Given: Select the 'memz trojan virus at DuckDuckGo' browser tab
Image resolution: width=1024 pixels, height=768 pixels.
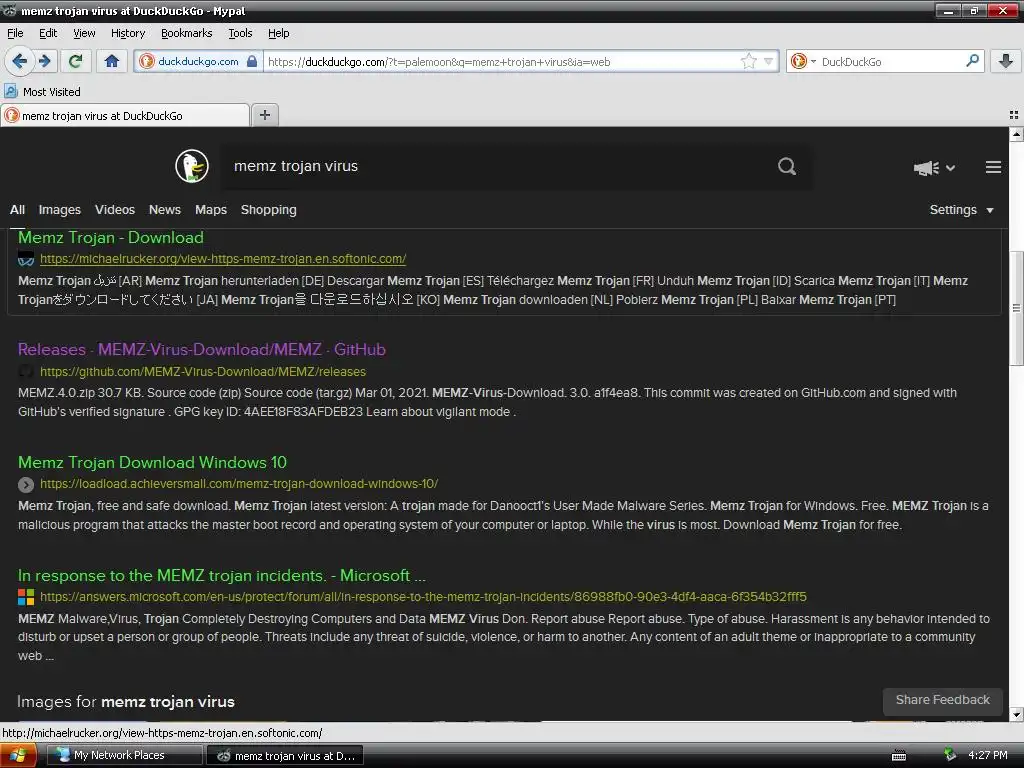Looking at the screenshot, I should pos(125,116).
